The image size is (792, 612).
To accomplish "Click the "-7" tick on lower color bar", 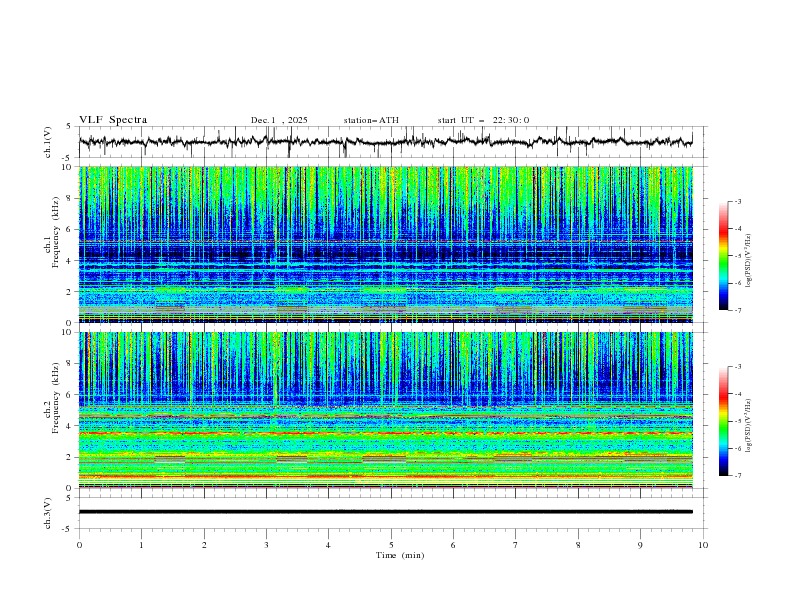I will (737, 475).
